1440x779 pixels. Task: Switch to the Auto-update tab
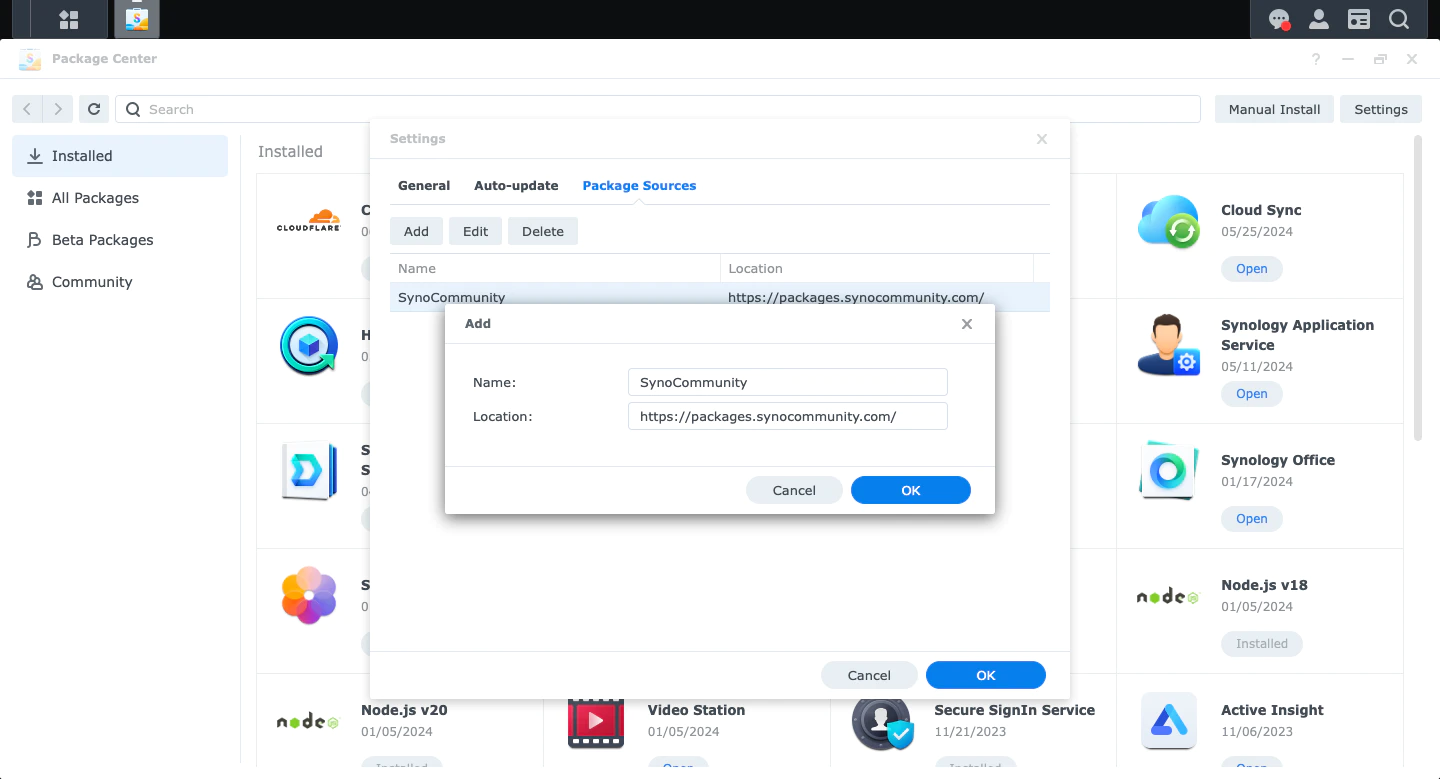516,185
